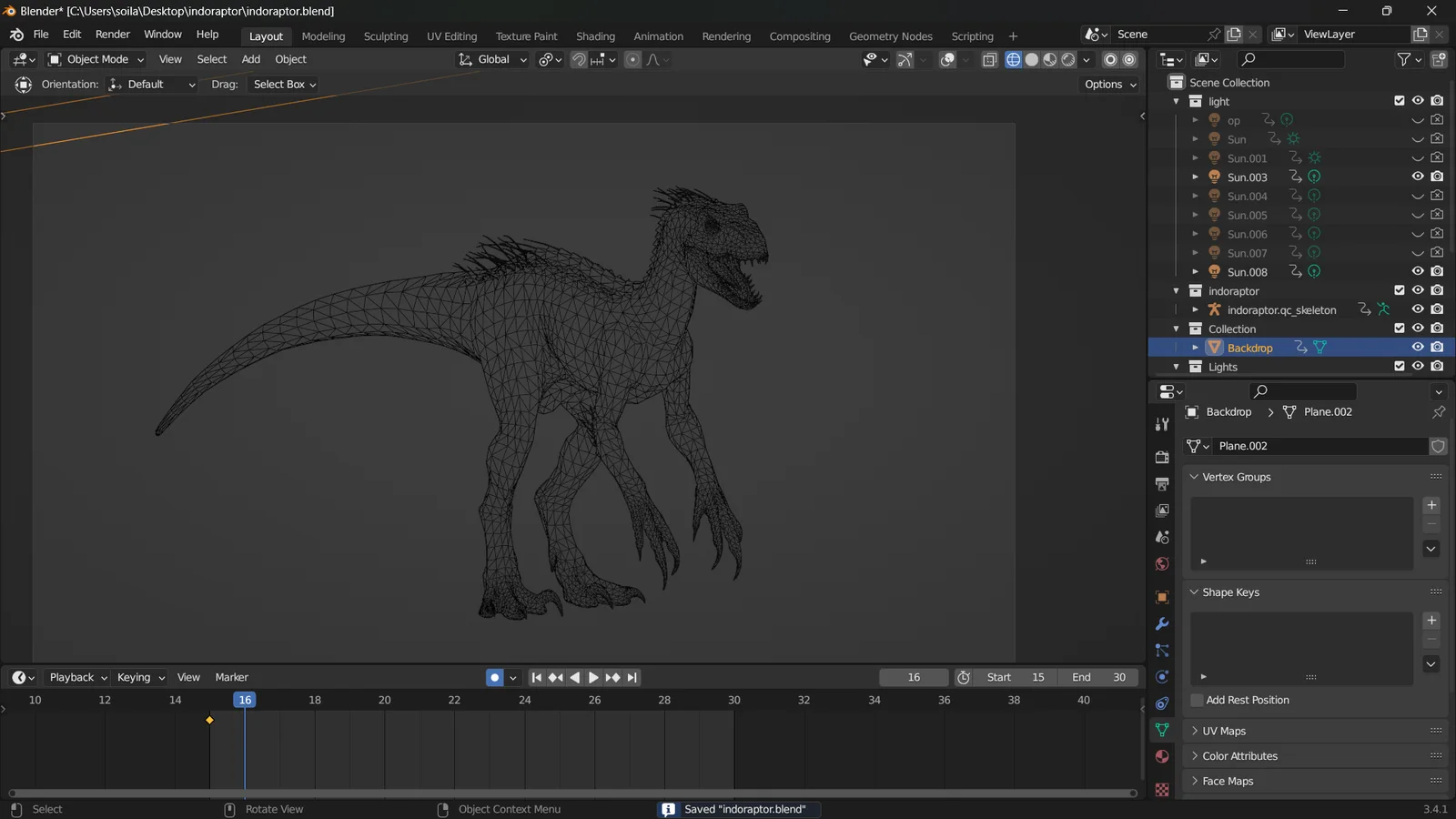This screenshot has height=819, width=1456.
Task: Expand the Shape Keys panel
Action: pyautogui.click(x=1229, y=591)
